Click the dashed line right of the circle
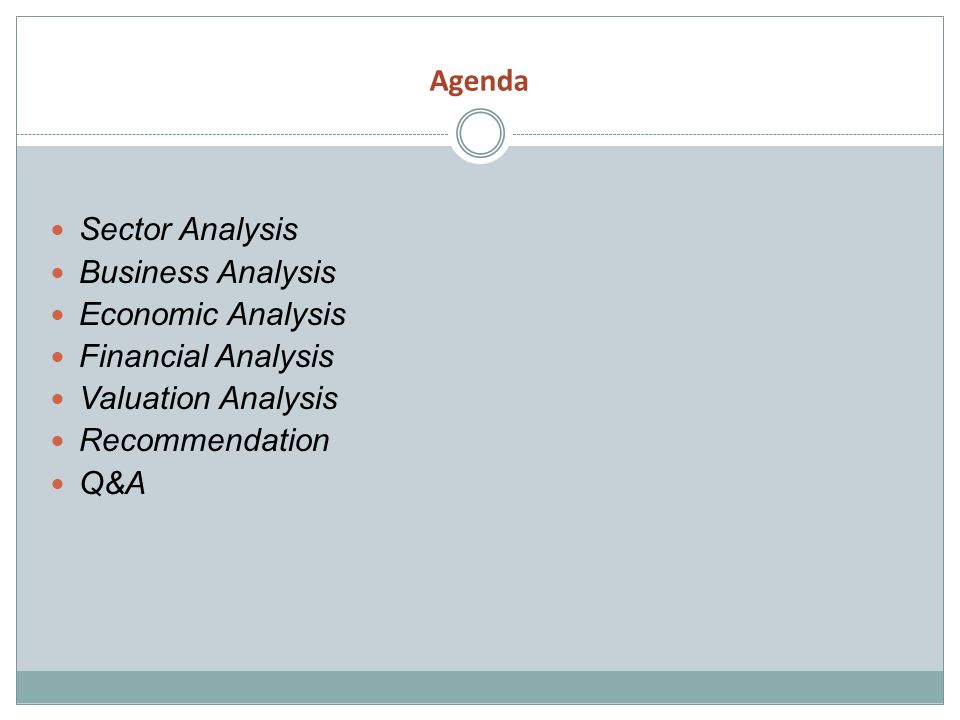 [x=728, y=134]
